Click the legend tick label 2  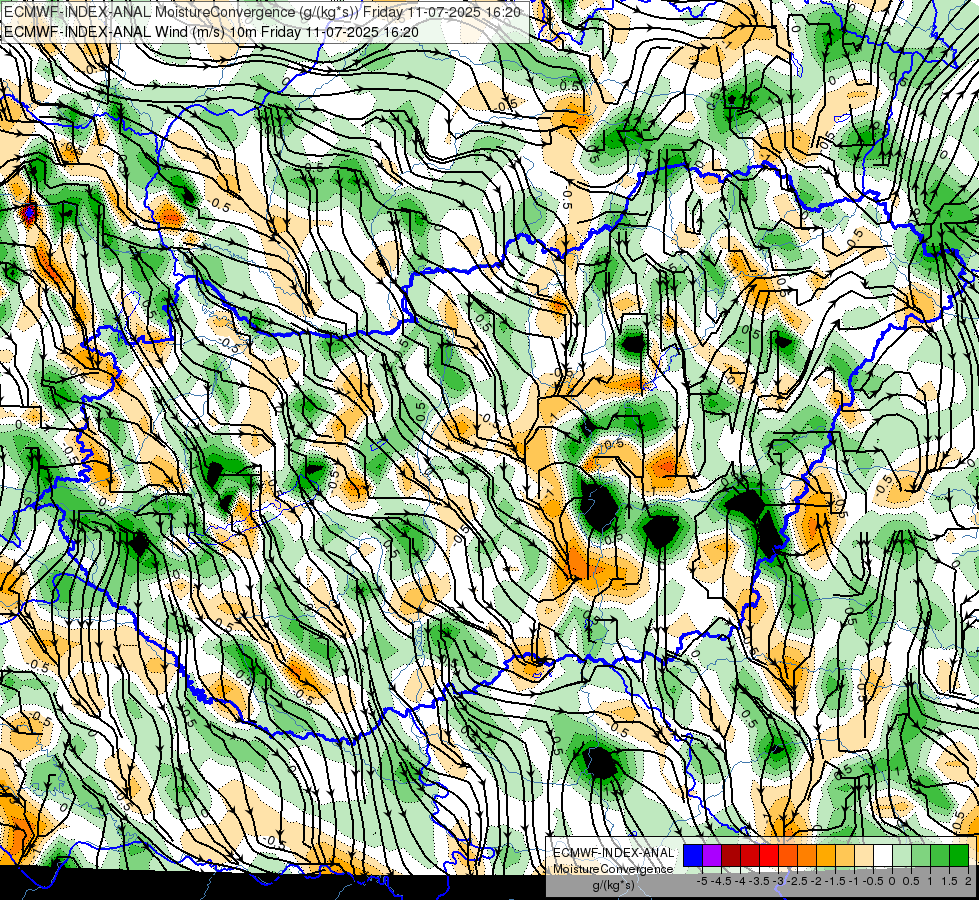coord(968,881)
